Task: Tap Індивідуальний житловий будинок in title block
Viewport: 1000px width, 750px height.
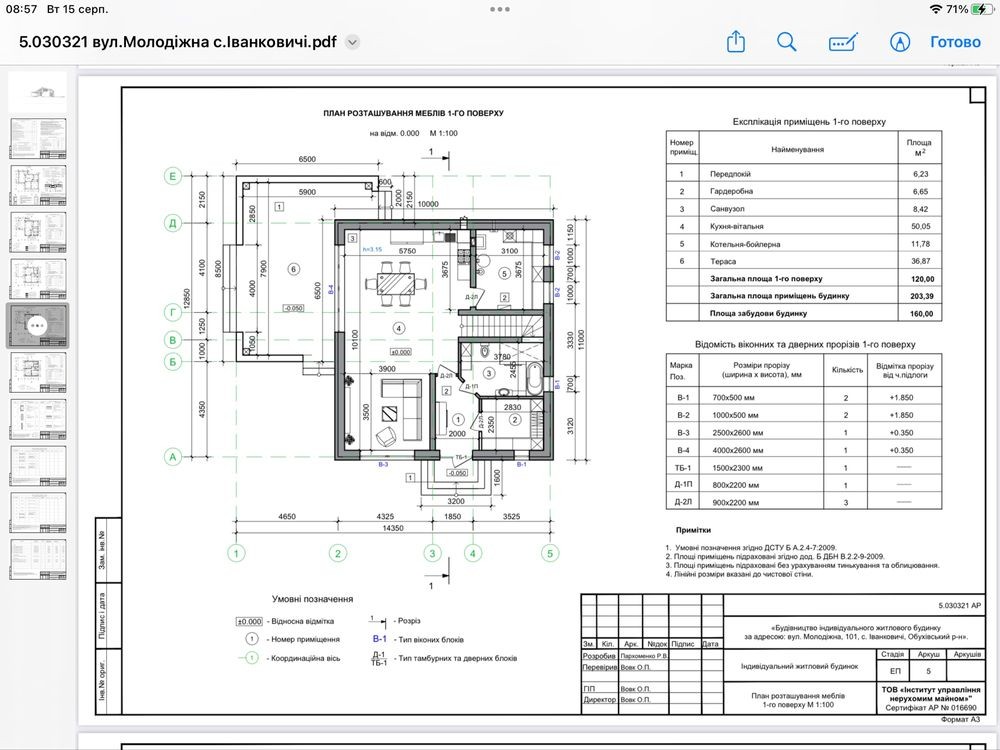Action: [799, 666]
